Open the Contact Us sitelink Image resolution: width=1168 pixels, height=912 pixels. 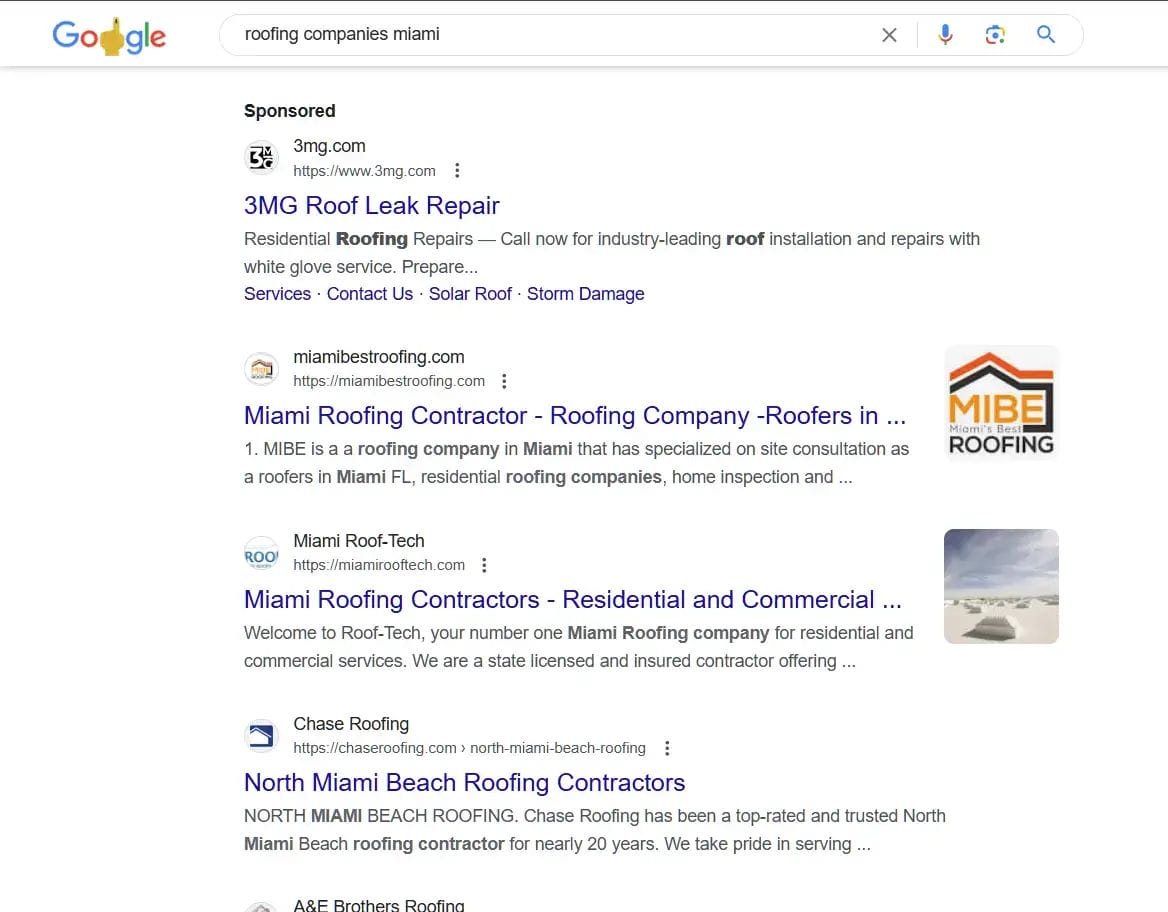[369, 294]
